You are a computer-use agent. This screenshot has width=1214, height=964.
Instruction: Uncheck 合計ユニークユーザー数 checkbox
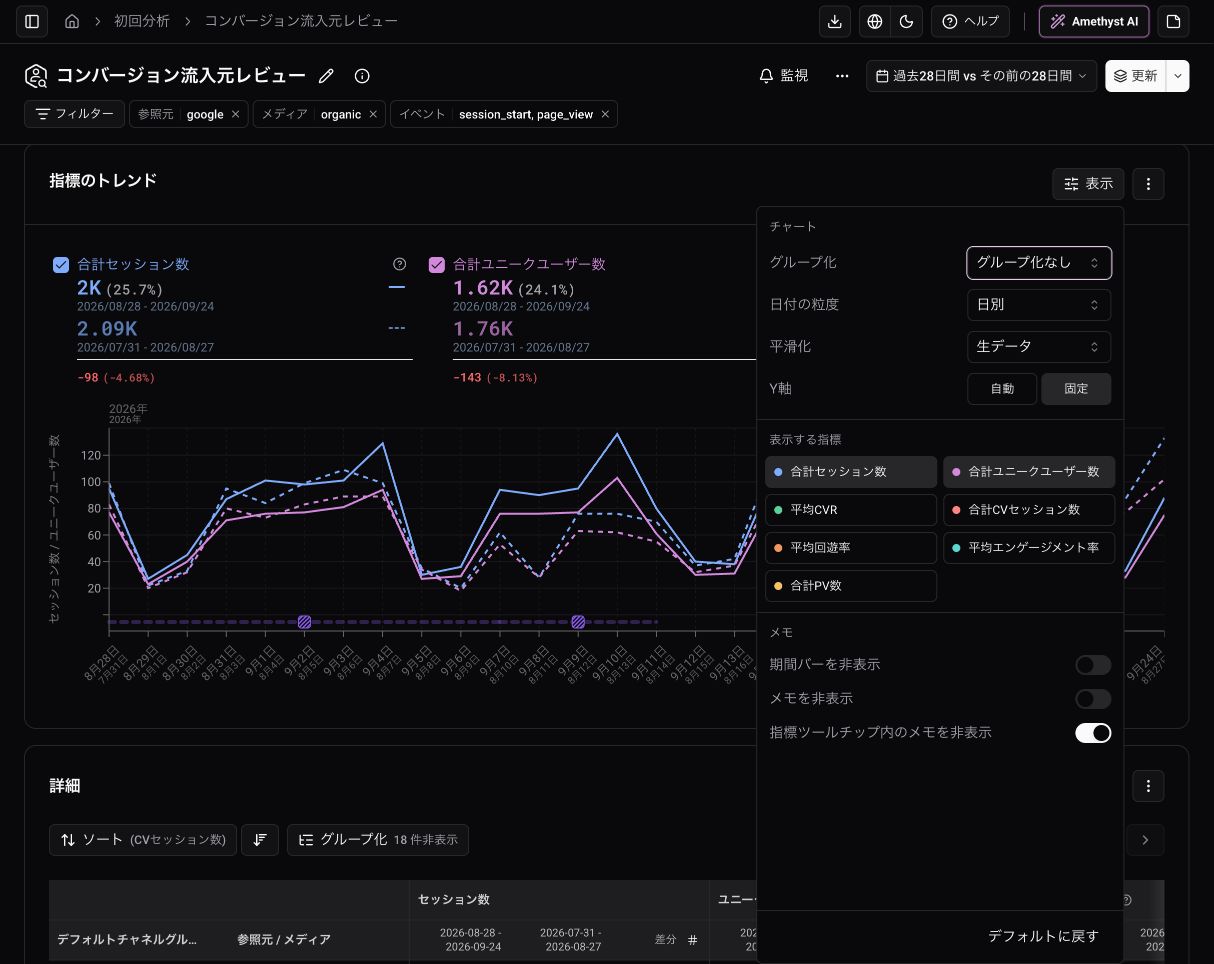(x=437, y=265)
